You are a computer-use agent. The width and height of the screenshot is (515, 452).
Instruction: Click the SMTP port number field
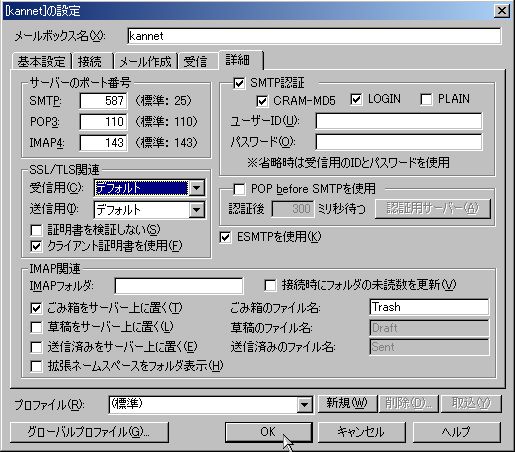pyautogui.click(x=103, y=101)
